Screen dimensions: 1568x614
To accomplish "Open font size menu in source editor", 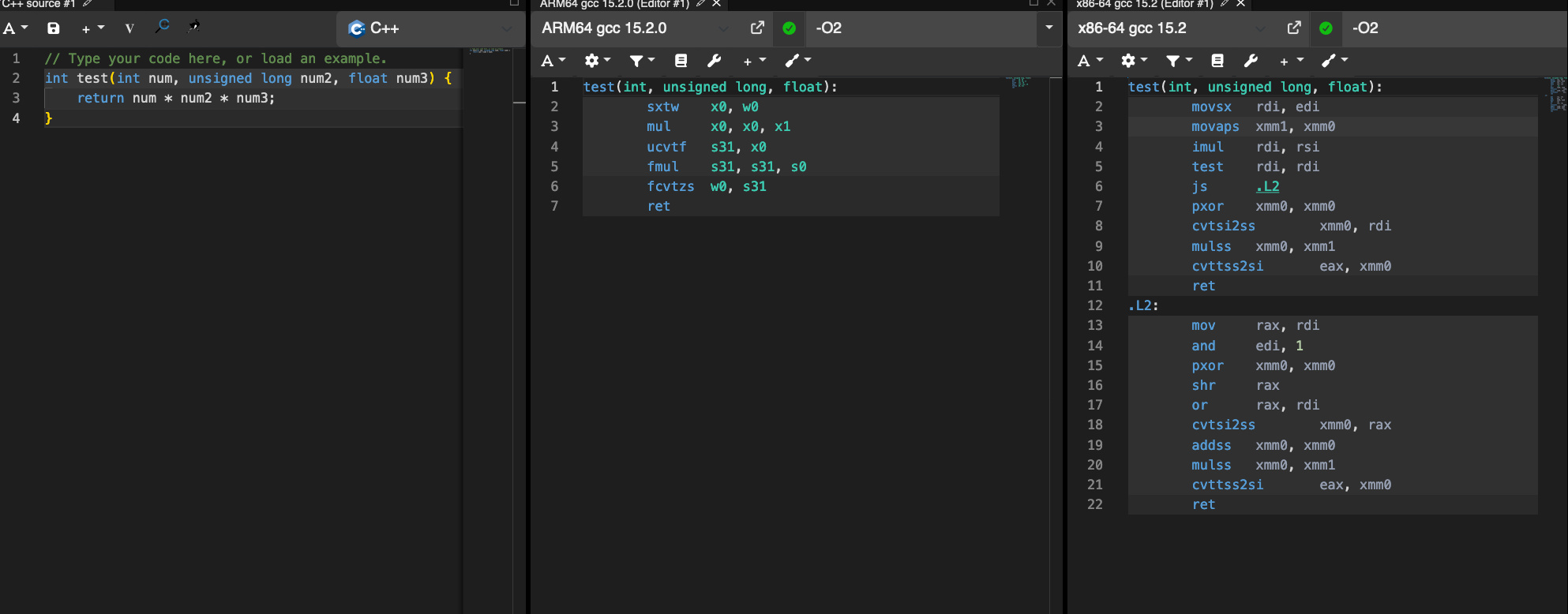I will tap(16, 28).
